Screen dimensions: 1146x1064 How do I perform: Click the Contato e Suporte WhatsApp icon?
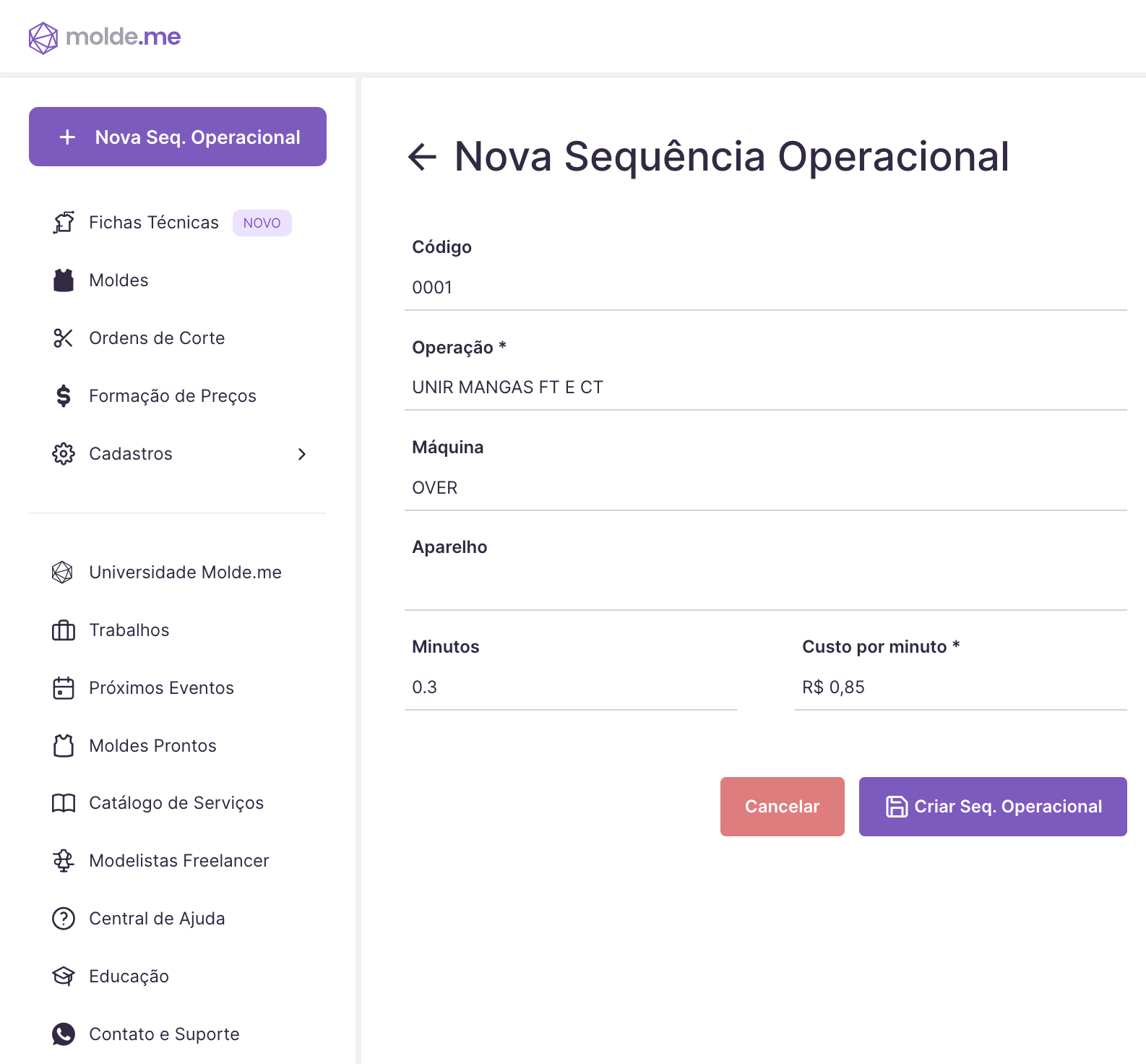point(64,1034)
